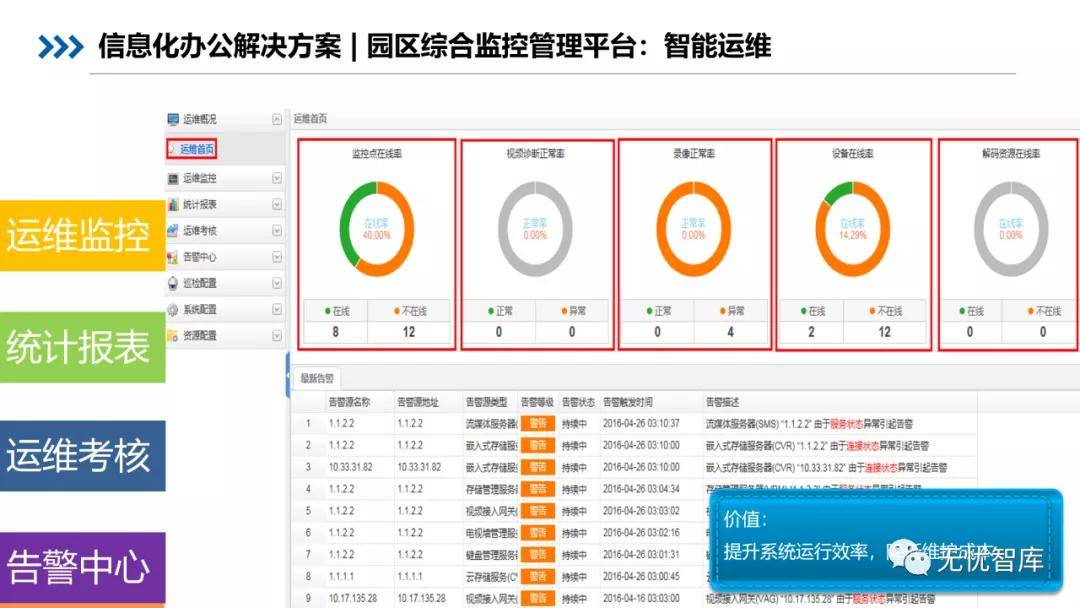Screen dimensions: 1080x608
Task: Click the 录像正常率 donut chart
Action: [x=694, y=229]
